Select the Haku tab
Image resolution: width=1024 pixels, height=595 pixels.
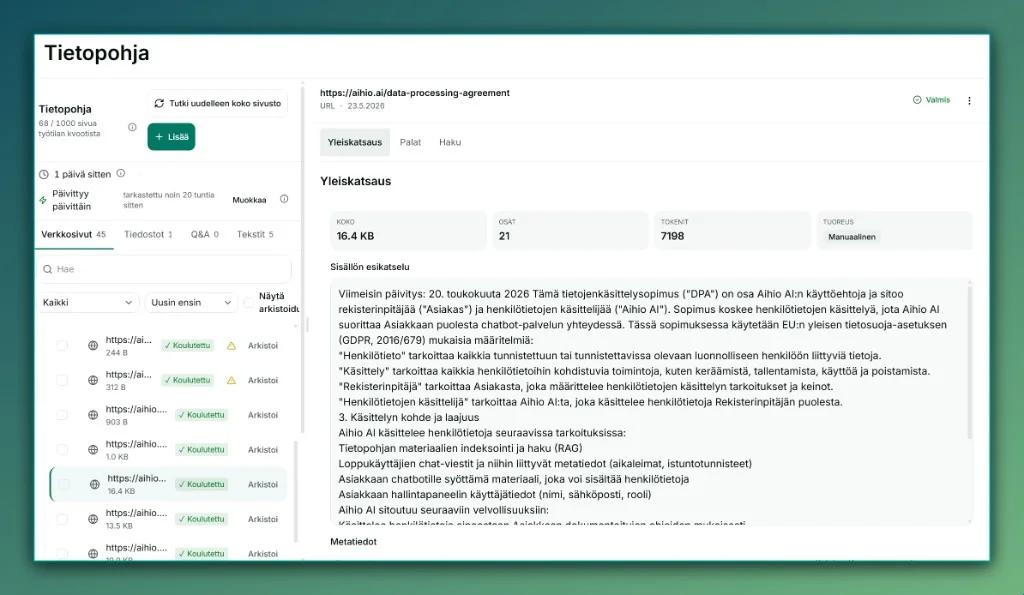point(450,142)
